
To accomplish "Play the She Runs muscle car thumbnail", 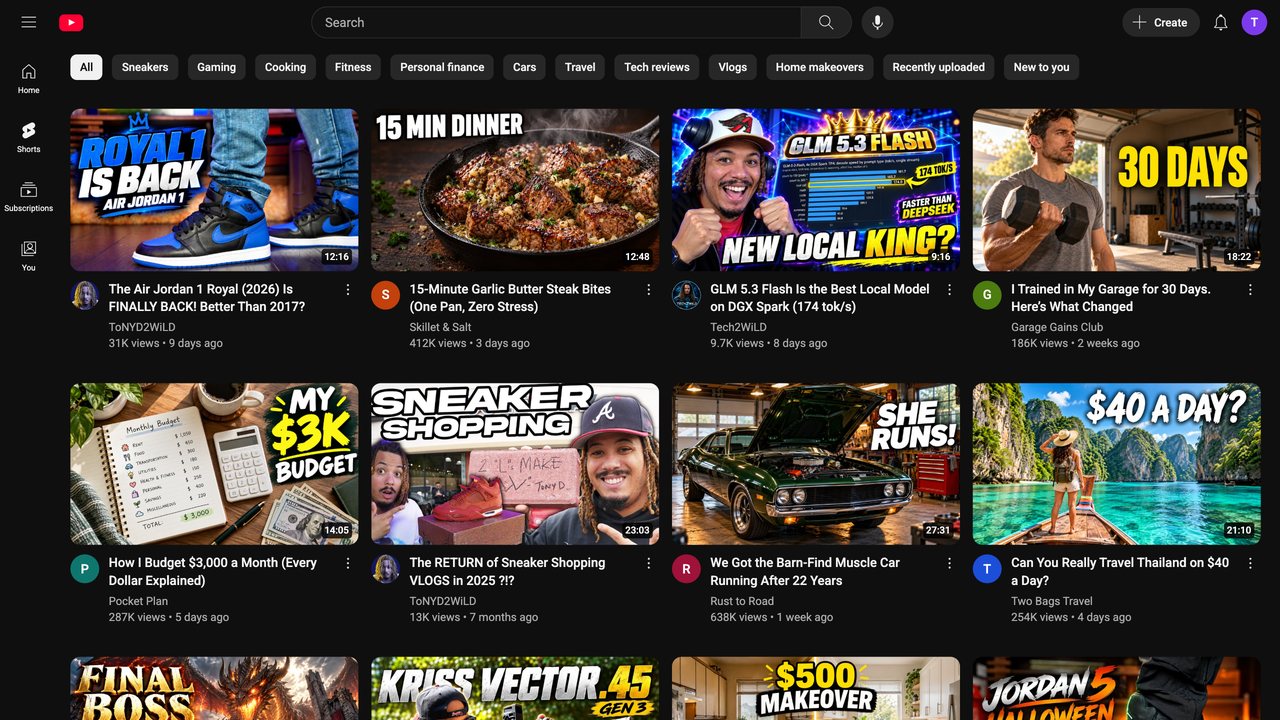I will [x=816, y=464].
